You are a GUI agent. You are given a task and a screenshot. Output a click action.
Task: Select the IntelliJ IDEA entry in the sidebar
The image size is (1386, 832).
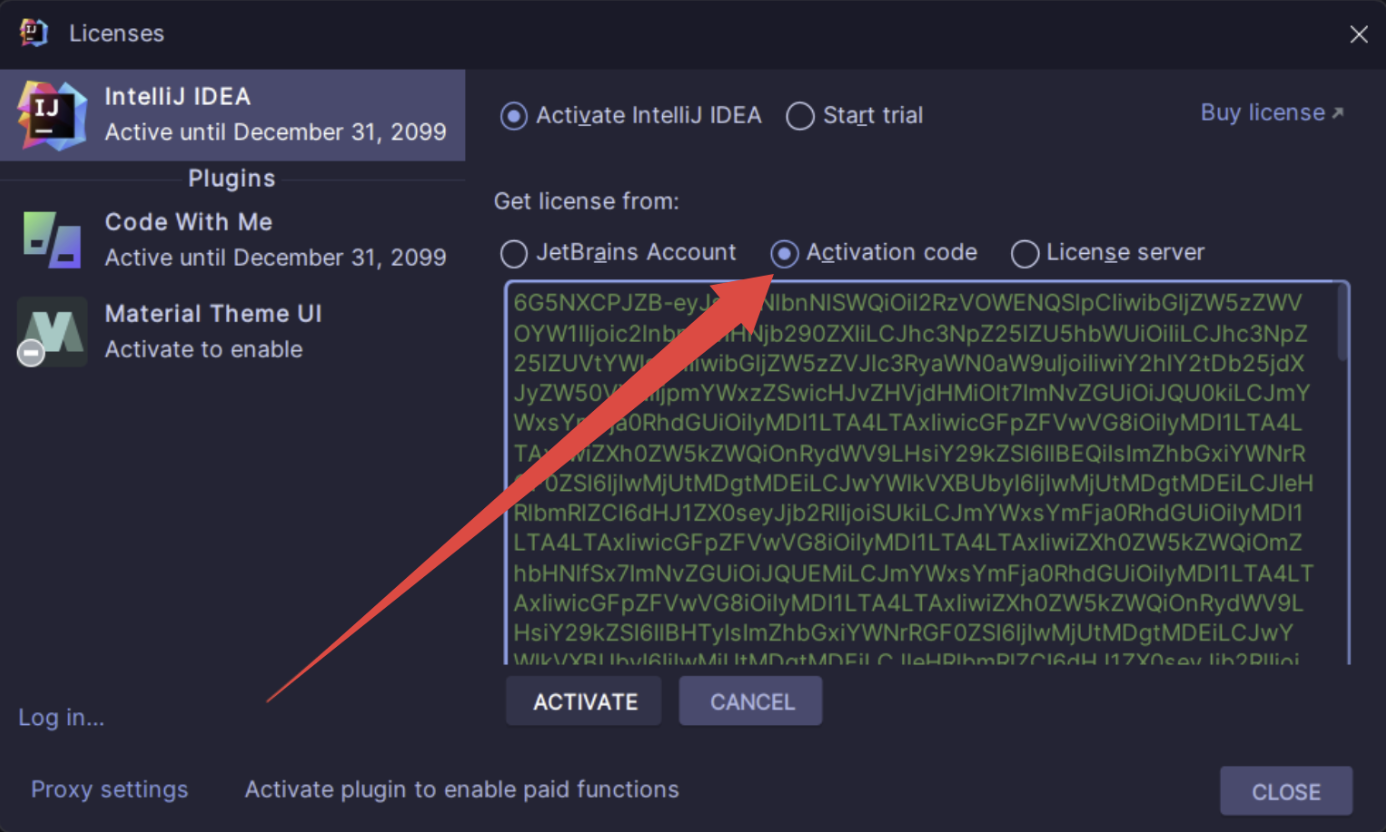point(230,110)
